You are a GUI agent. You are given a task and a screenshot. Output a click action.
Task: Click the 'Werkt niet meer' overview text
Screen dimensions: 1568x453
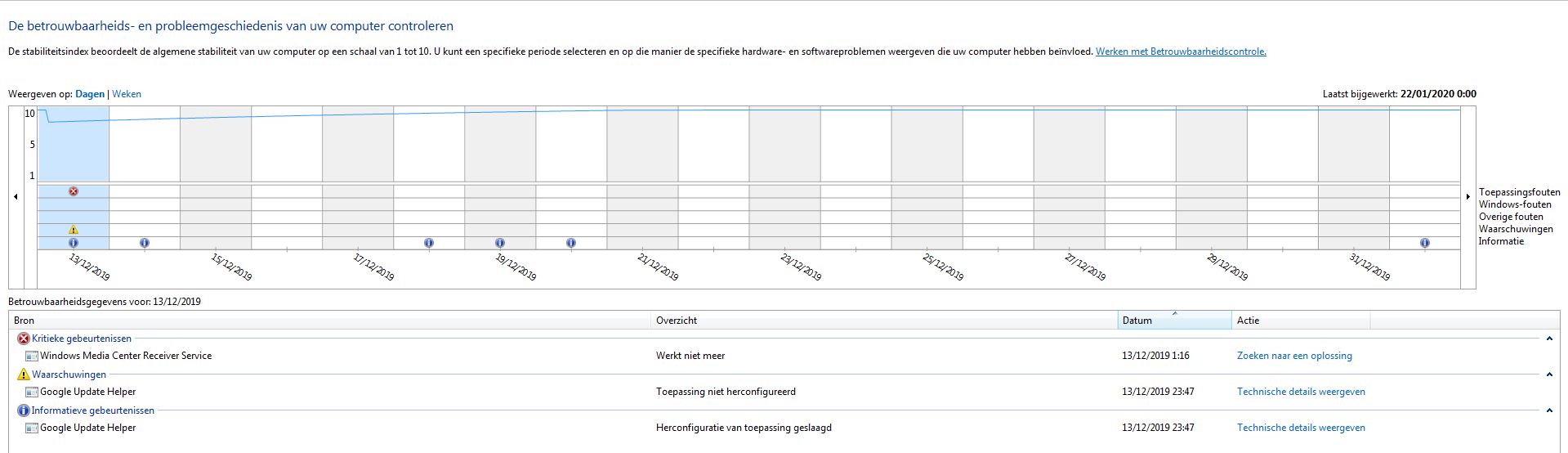690,356
